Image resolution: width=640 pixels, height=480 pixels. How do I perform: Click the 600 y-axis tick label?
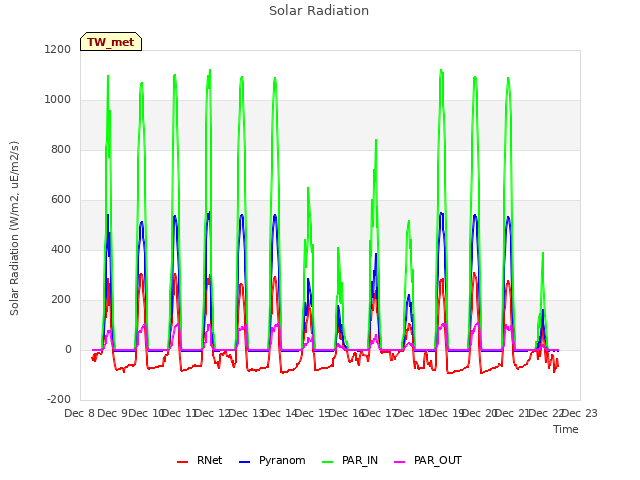(x=61, y=200)
